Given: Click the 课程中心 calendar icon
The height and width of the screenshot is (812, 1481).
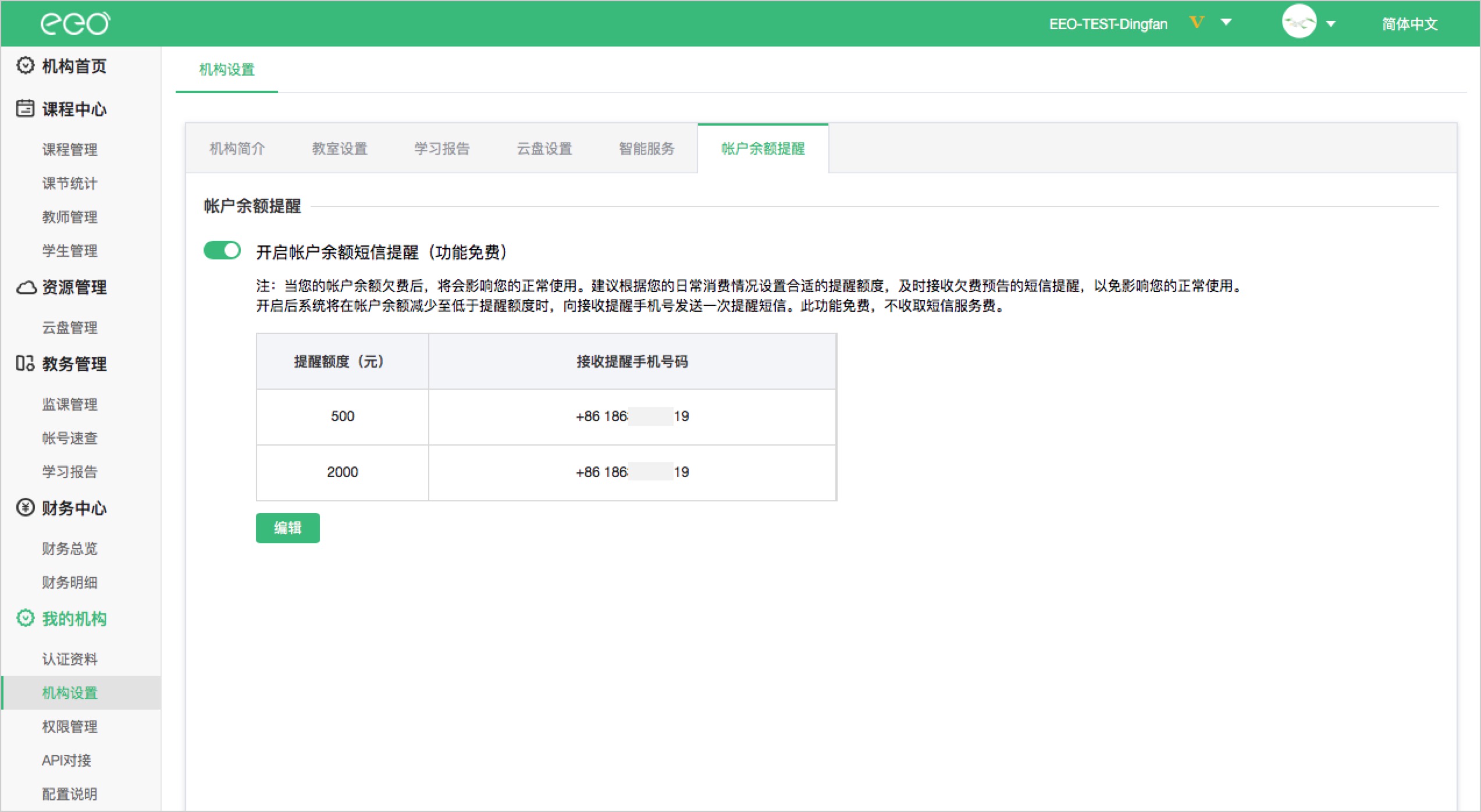Looking at the screenshot, I should [25, 109].
